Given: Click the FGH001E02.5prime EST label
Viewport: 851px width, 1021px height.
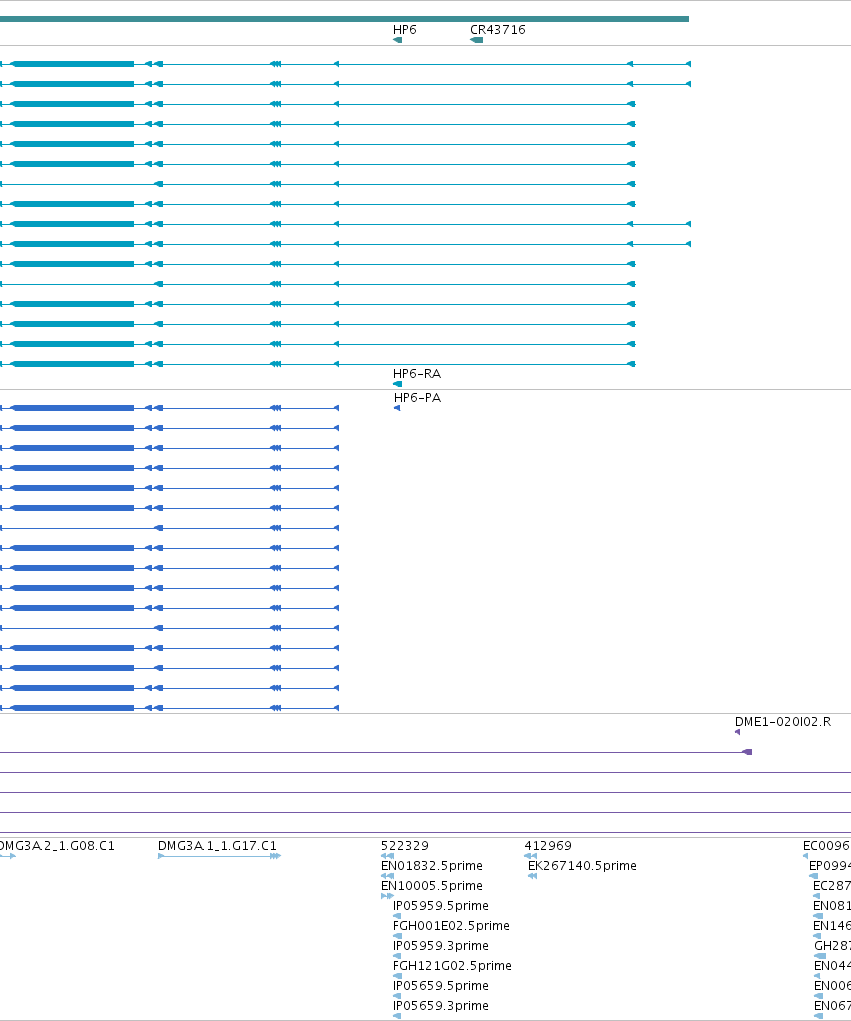Looking at the screenshot, I should point(451,926).
